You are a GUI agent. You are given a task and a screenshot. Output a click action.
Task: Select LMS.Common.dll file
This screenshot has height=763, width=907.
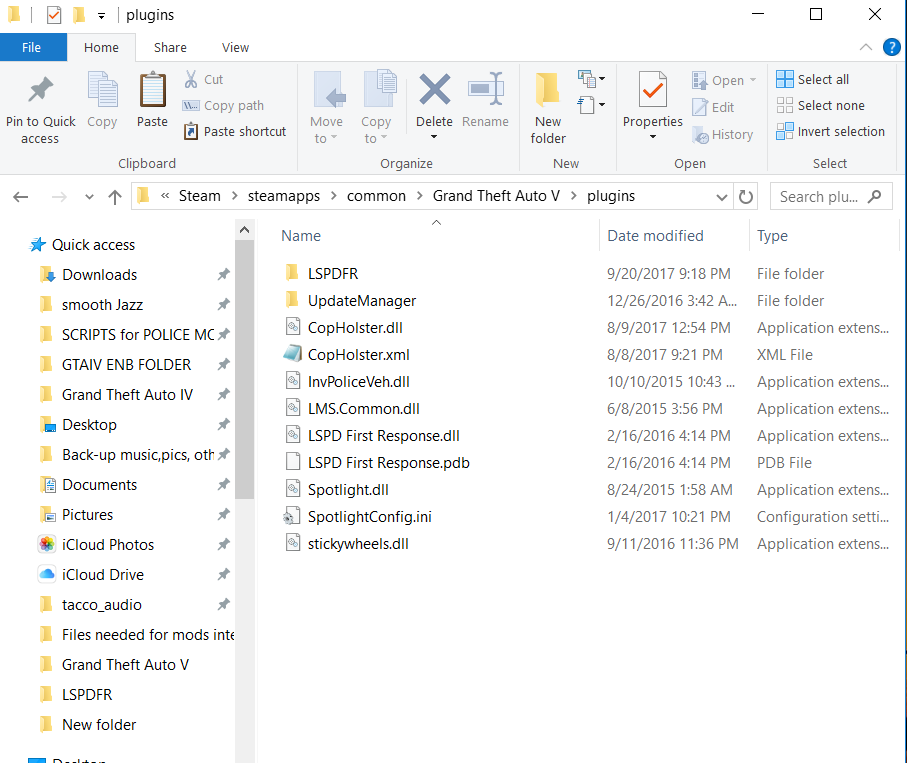point(364,408)
